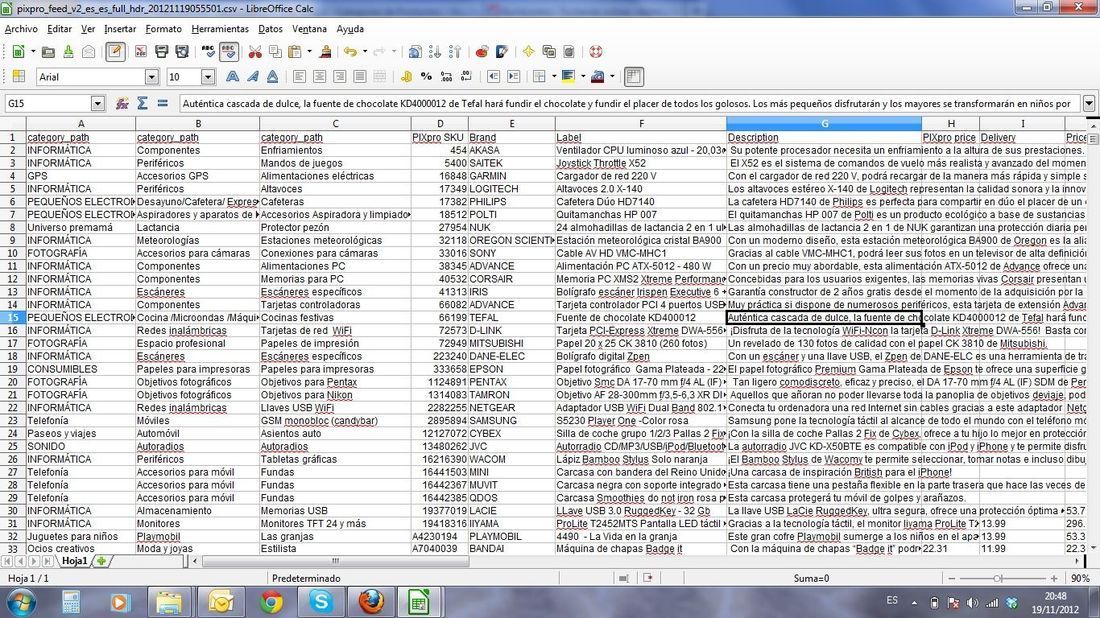Image resolution: width=1100 pixels, height=618 pixels.
Task: Open the Archivo menu
Action: click(21, 29)
